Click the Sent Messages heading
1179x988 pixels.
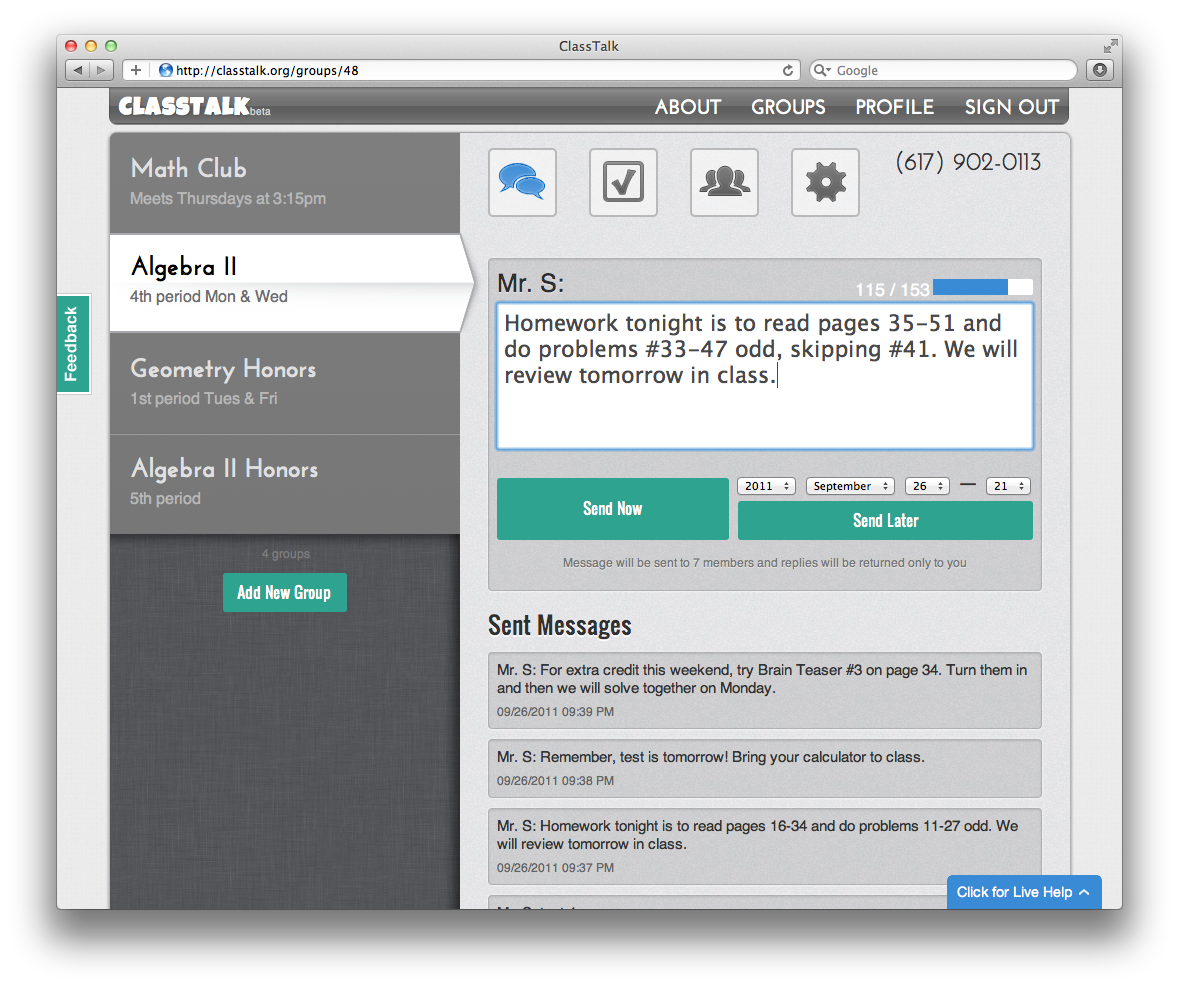click(559, 626)
